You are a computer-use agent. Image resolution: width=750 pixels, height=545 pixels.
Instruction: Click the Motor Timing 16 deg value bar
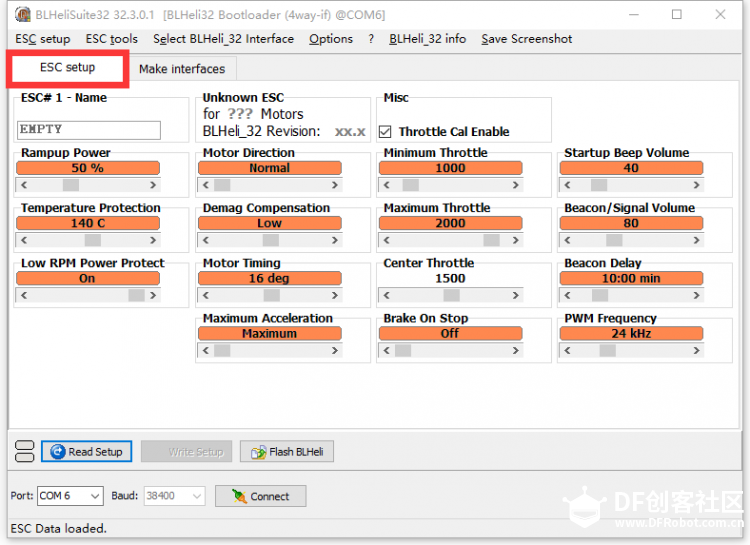[270, 278]
